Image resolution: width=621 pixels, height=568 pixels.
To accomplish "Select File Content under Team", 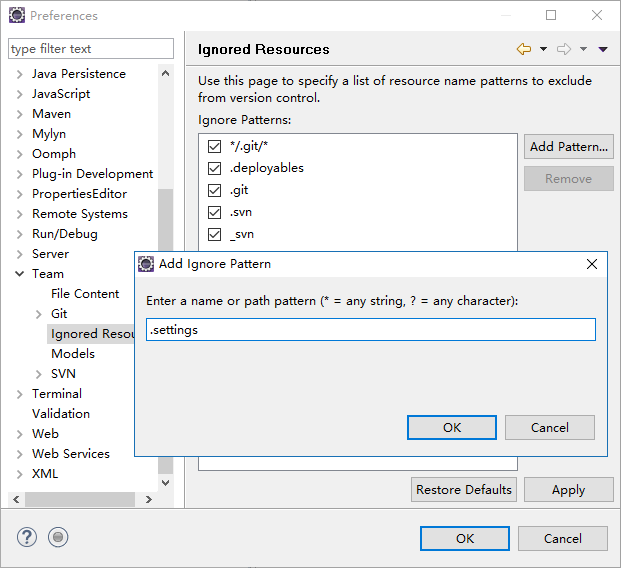I will point(85,294).
